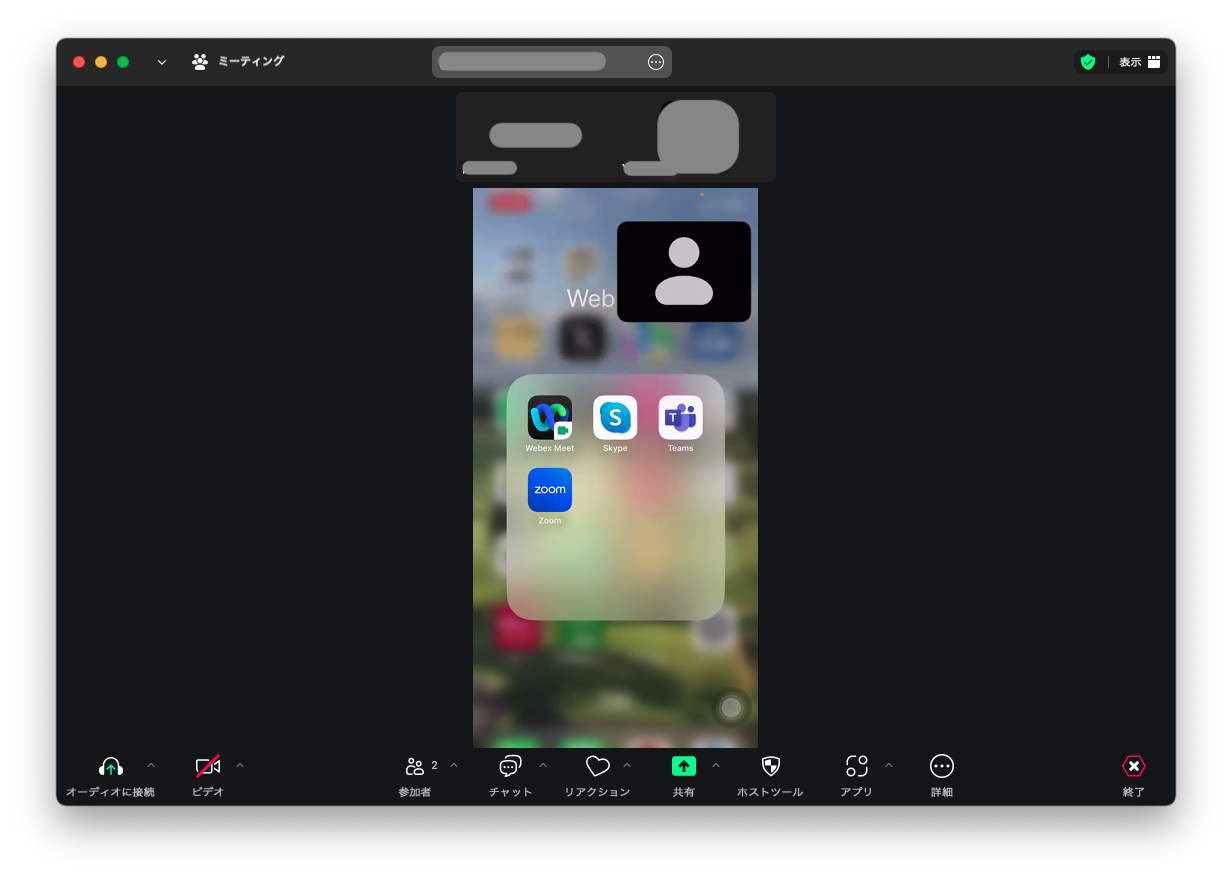Click the paw ミーティング icon
1232x880 pixels.
(x=200, y=62)
